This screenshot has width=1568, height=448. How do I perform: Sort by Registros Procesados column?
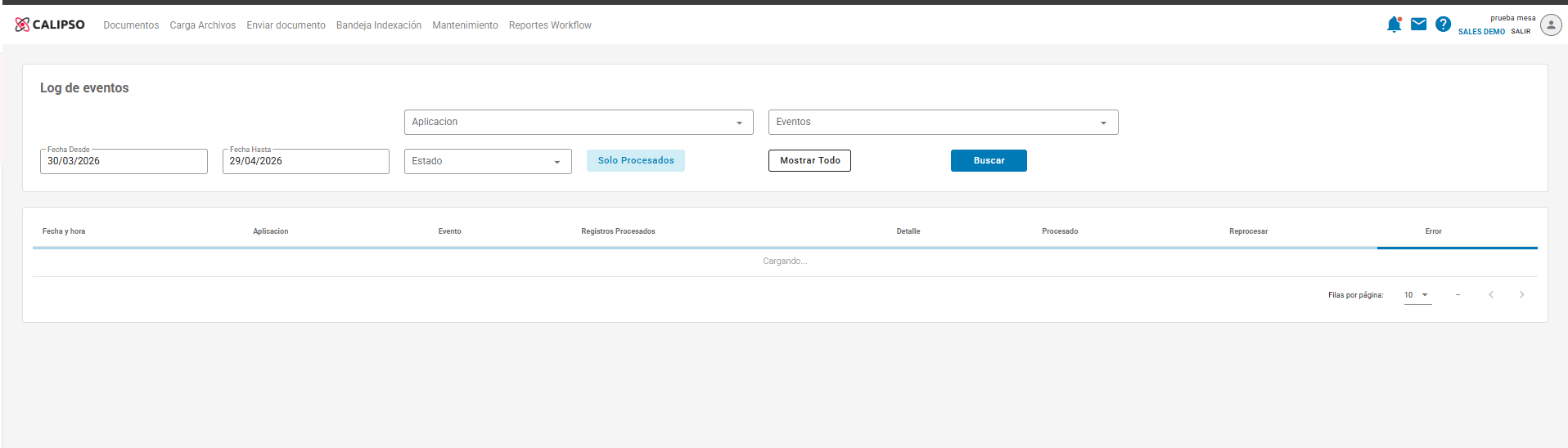618,231
